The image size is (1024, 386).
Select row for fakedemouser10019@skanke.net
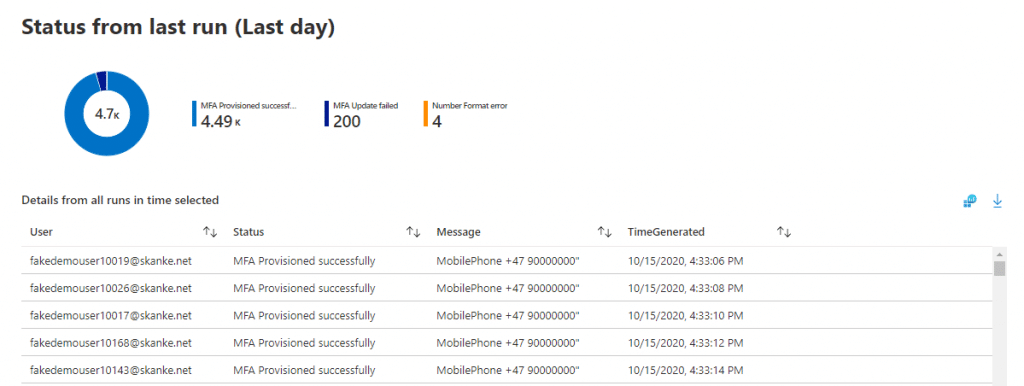(507, 261)
